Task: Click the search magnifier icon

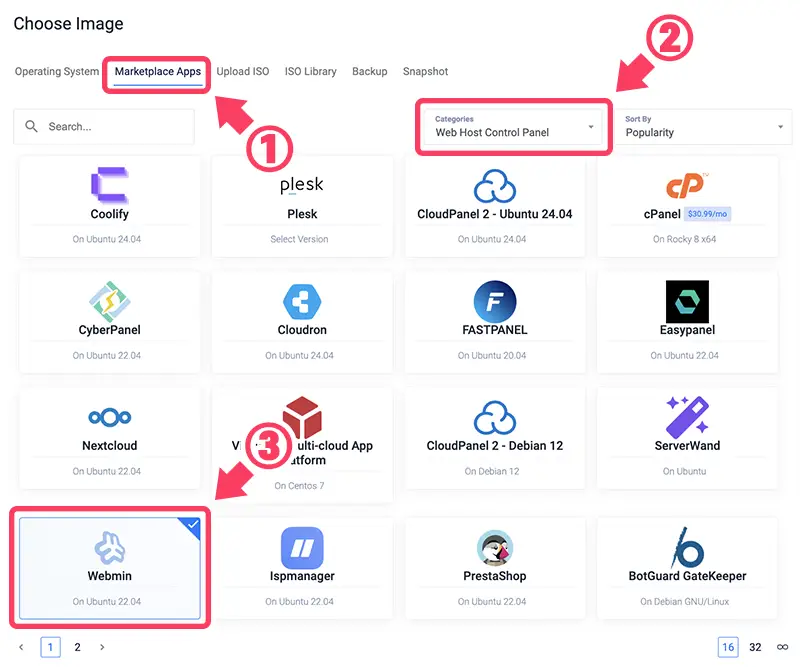Action: click(31, 126)
